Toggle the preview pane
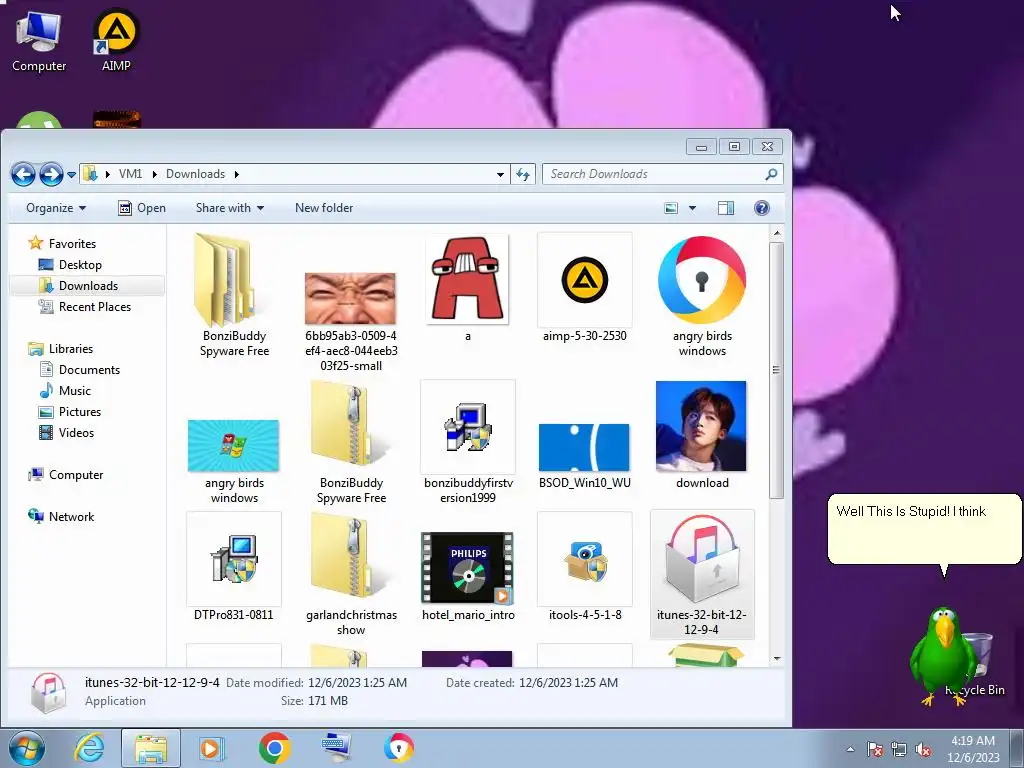This screenshot has width=1024, height=768. [x=726, y=208]
